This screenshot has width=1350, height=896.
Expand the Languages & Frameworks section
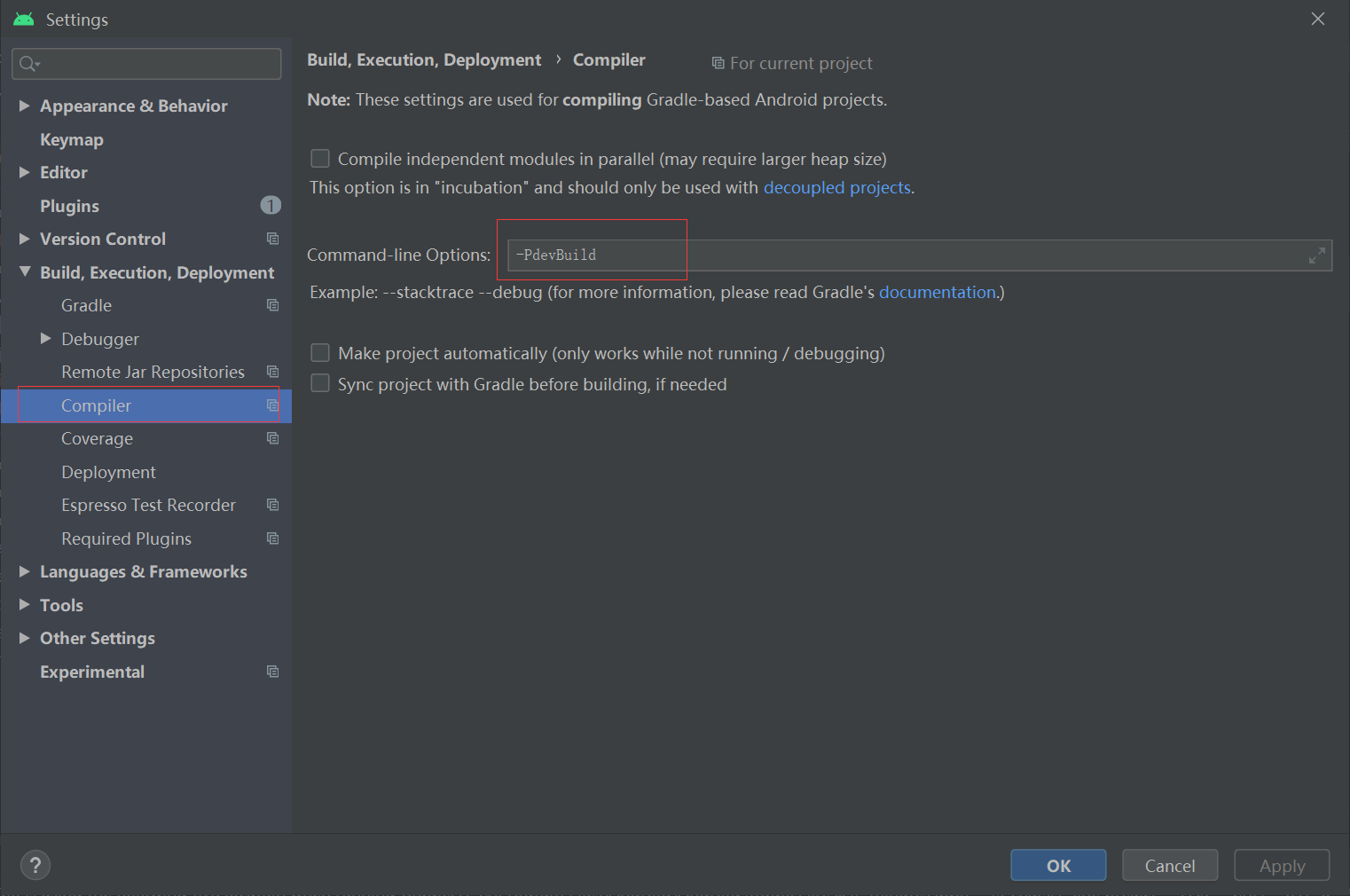(x=25, y=571)
